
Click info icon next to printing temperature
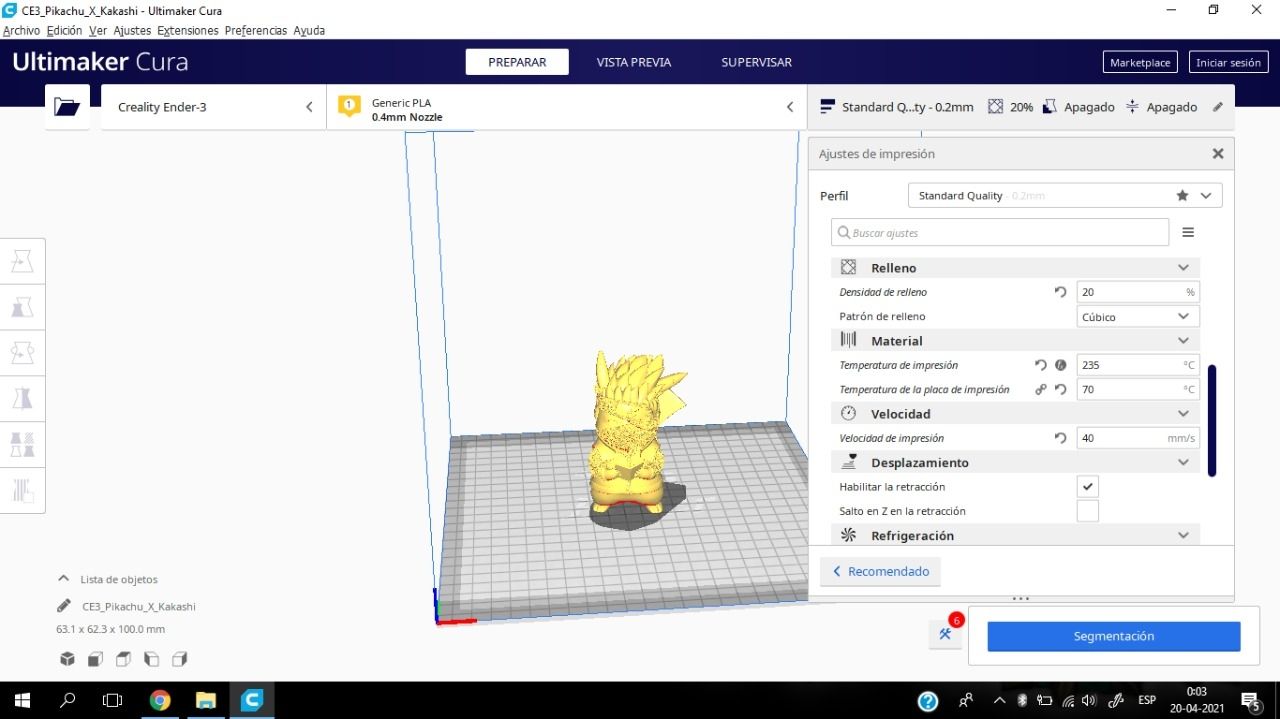tap(1061, 365)
